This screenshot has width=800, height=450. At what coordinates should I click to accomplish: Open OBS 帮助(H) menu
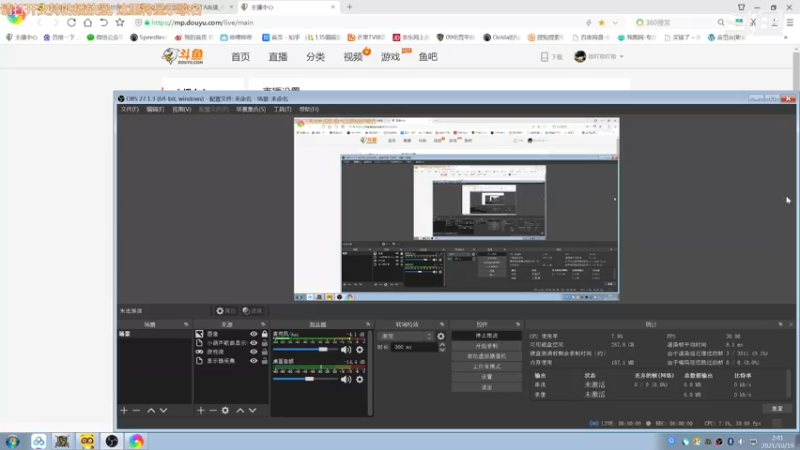(x=309, y=109)
